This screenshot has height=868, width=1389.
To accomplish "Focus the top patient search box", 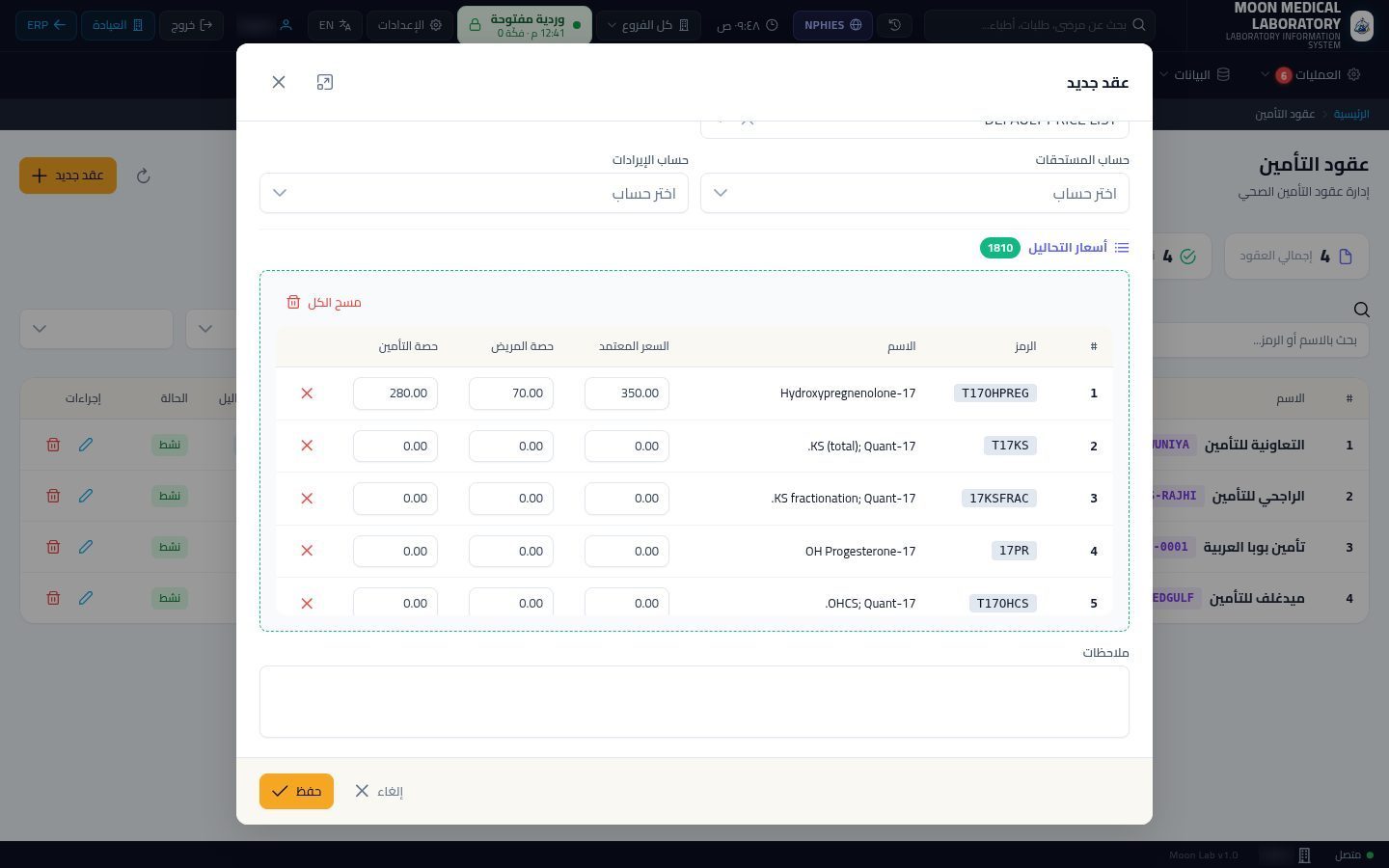I will point(1040,25).
